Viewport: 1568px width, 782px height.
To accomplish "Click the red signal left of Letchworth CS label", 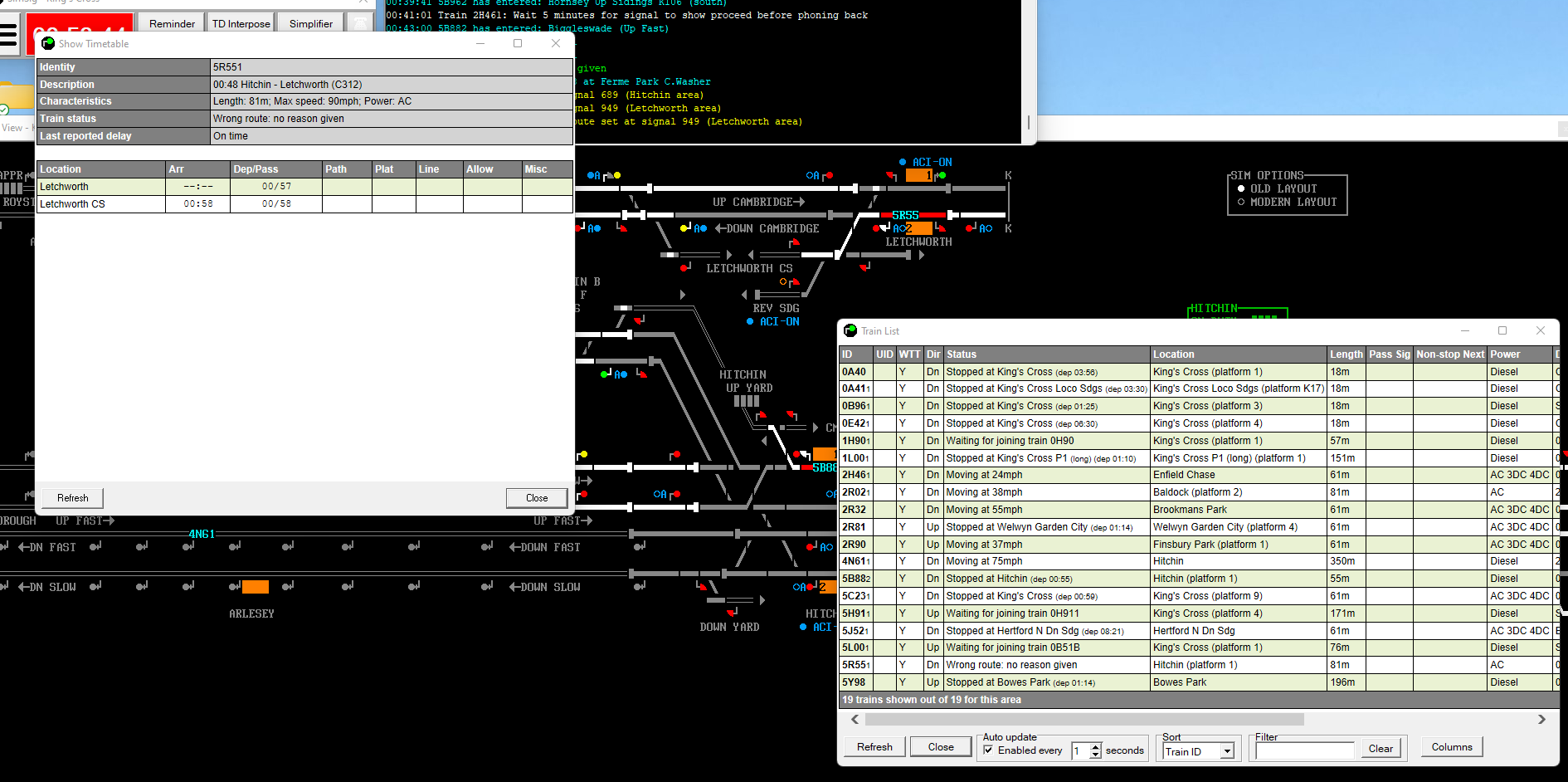I will [x=685, y=267].
